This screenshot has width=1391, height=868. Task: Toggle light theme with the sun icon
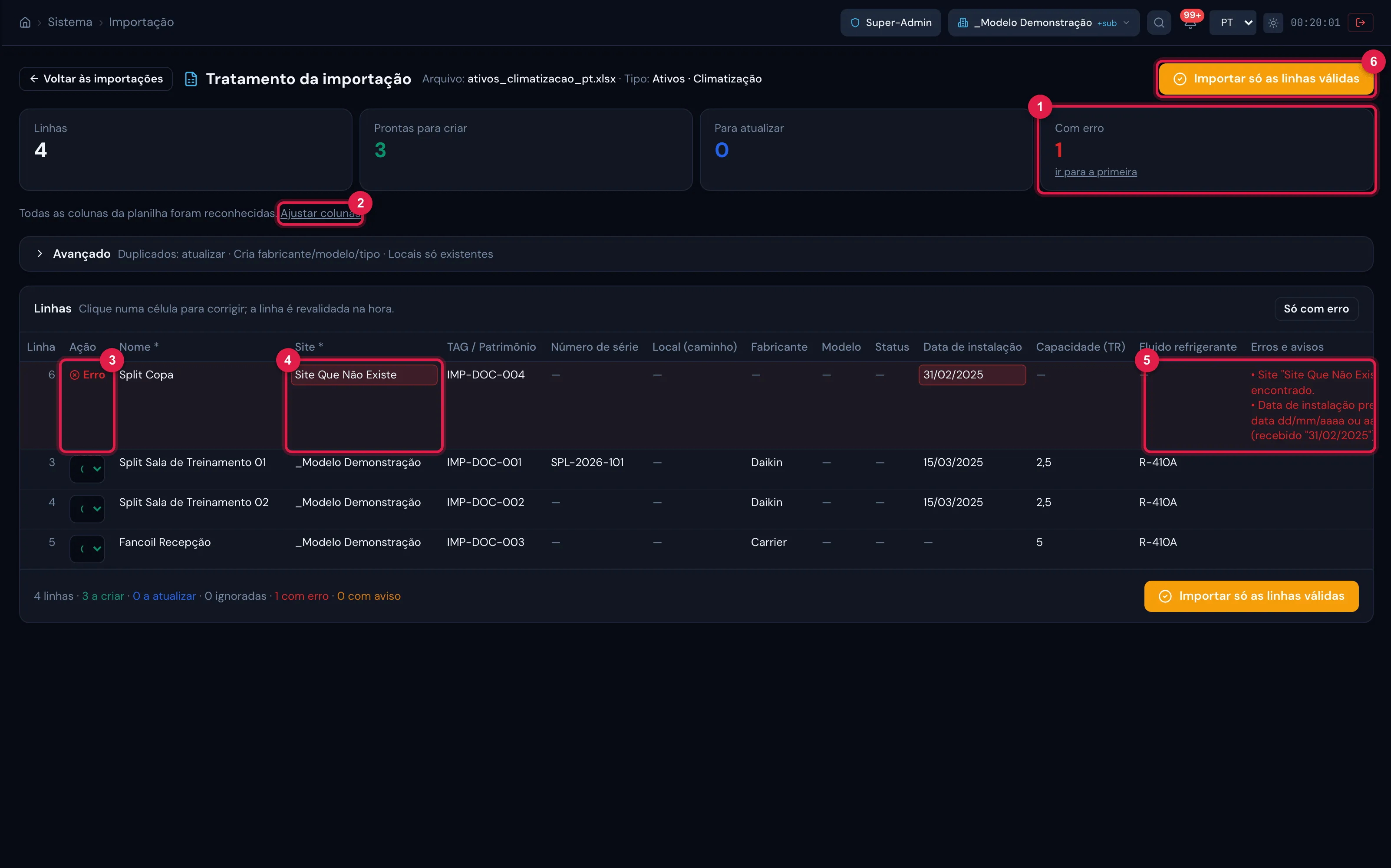[1273, 23]
